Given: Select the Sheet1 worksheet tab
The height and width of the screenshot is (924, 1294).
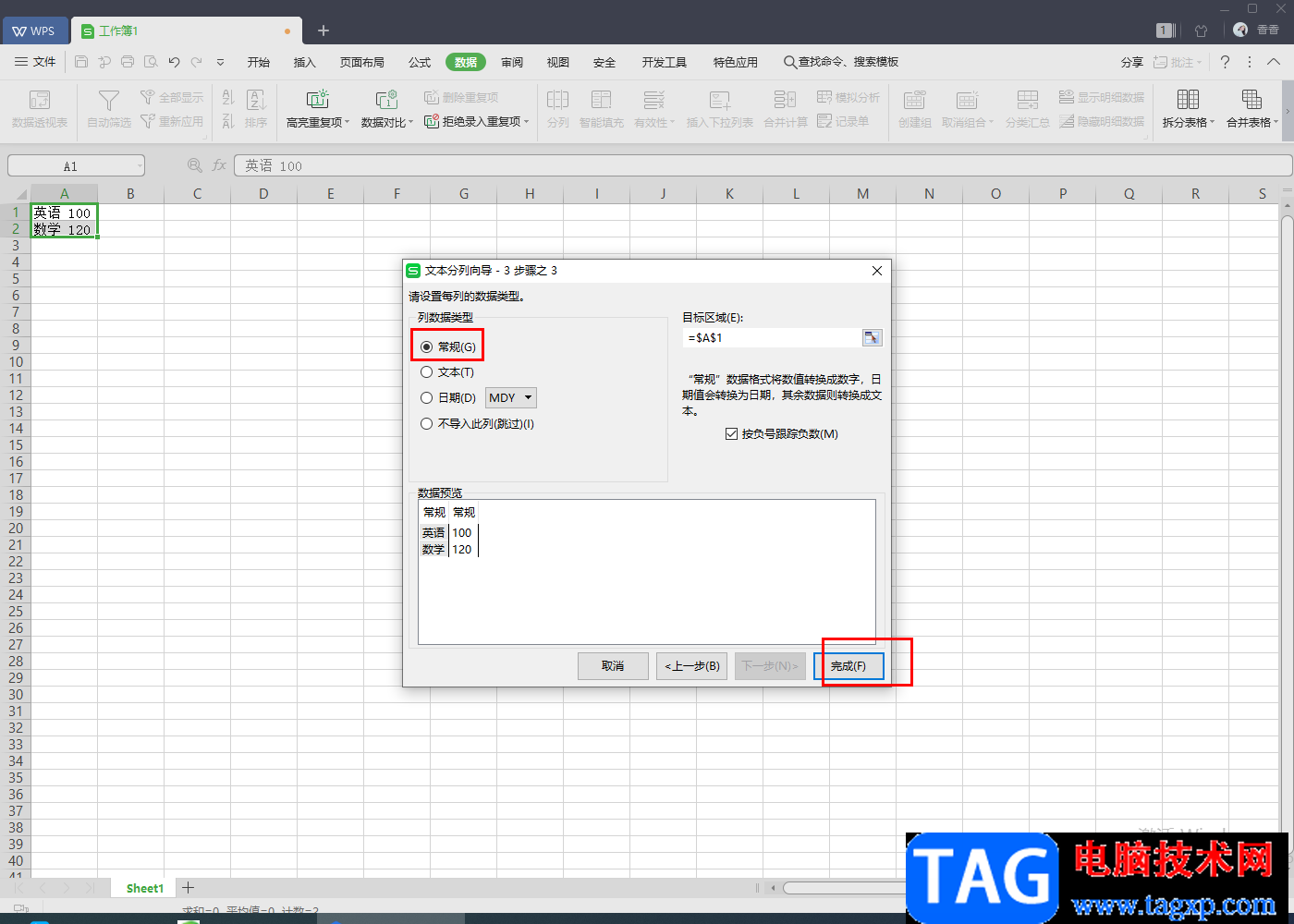Looking at the screenshot, I should 145,888.
